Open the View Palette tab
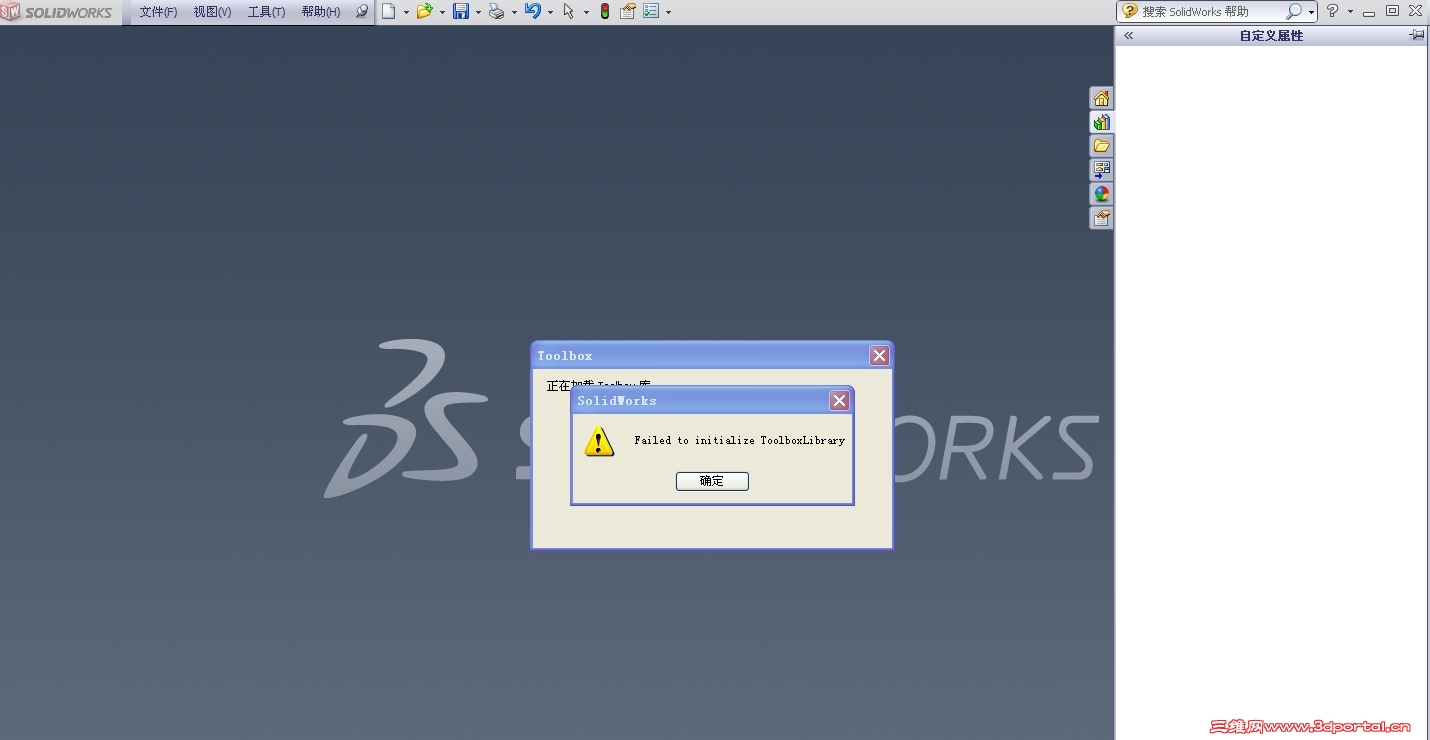Screen dimensions: 1430x740 1101,170
